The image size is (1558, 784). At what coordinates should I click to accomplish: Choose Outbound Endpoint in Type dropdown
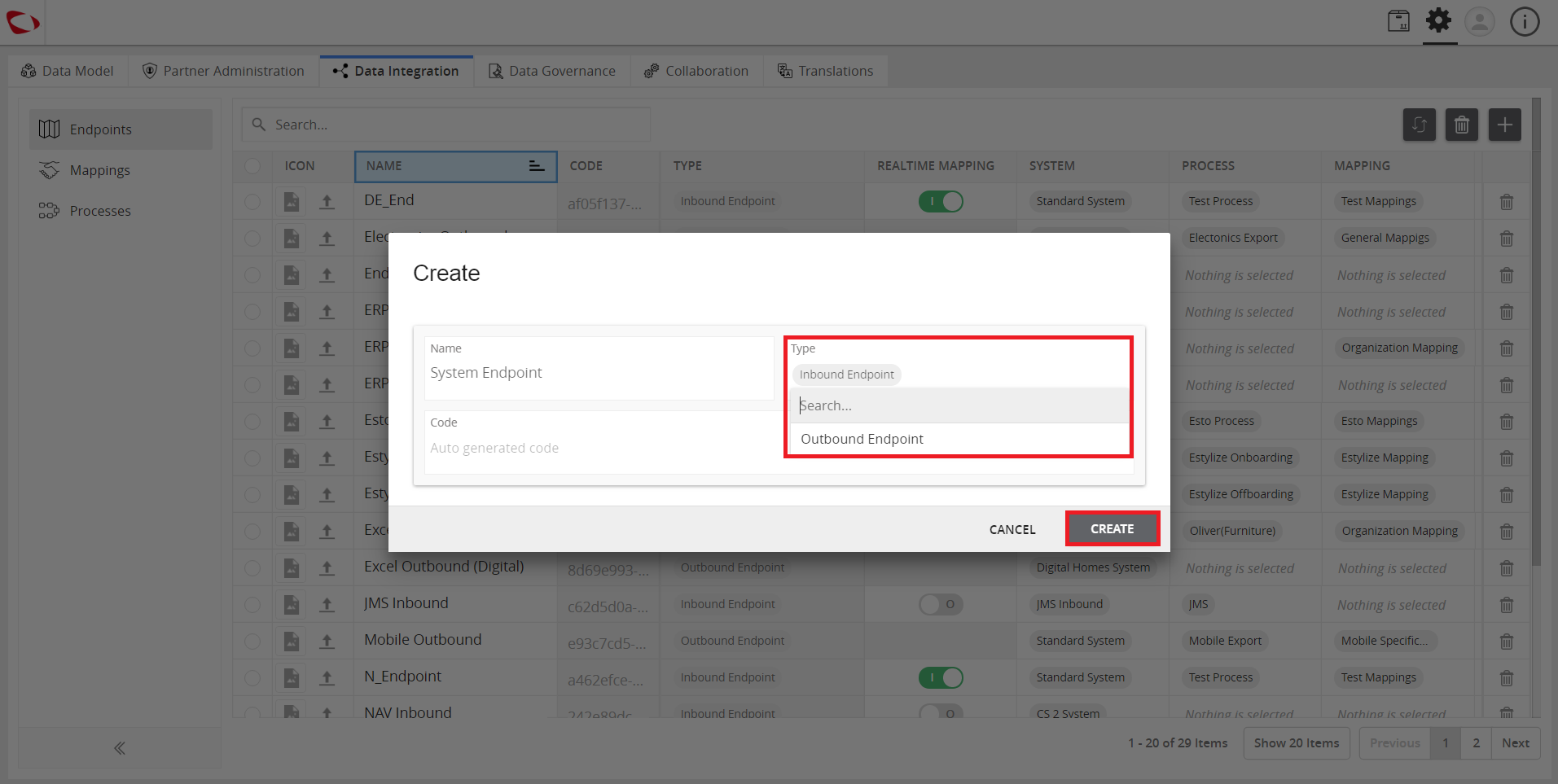(x=959, y=440)
